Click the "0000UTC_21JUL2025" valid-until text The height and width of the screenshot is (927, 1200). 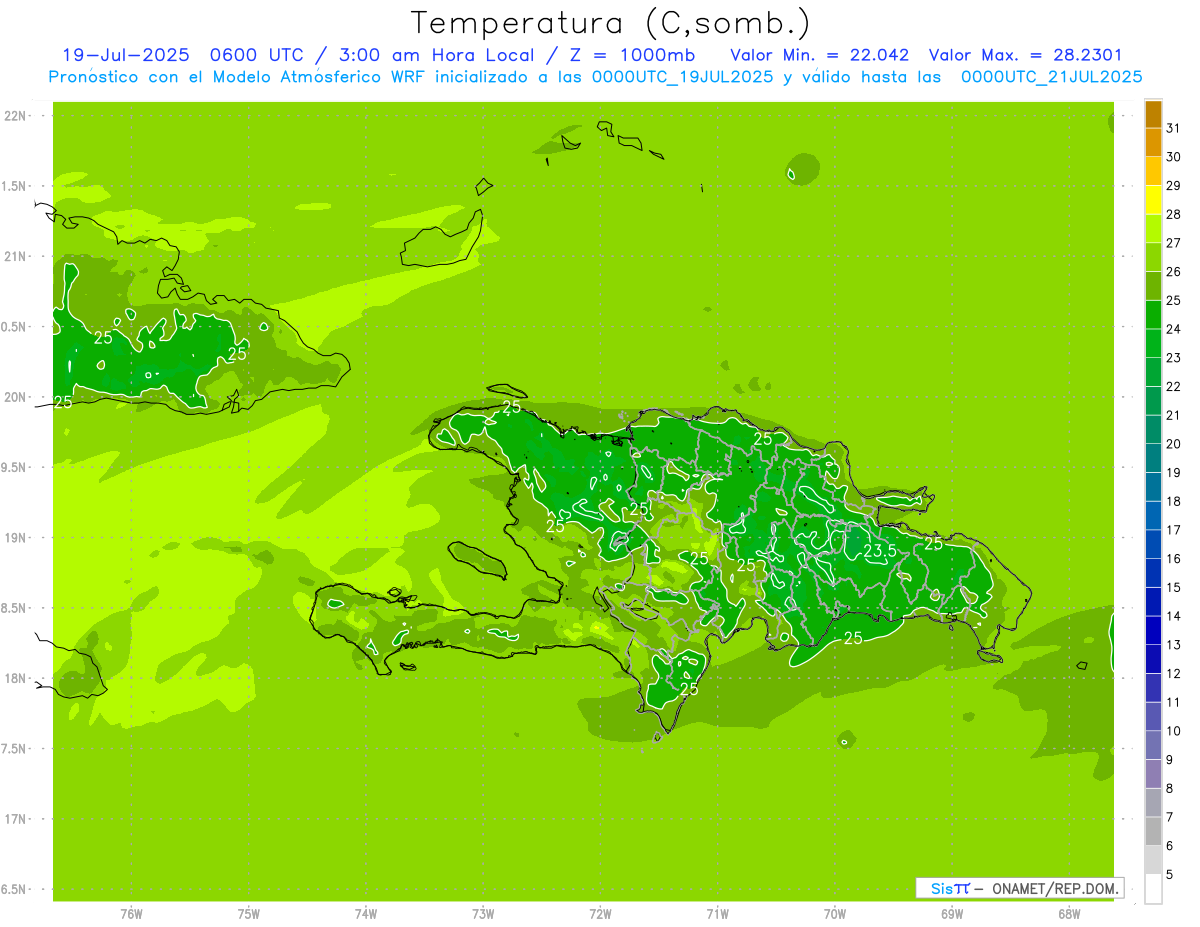1051,77
